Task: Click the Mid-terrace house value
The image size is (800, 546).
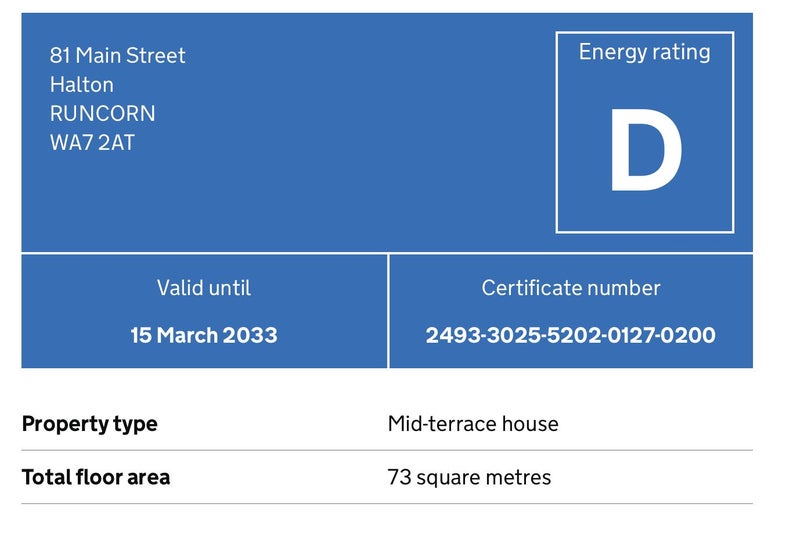Action: coord(473,424)
